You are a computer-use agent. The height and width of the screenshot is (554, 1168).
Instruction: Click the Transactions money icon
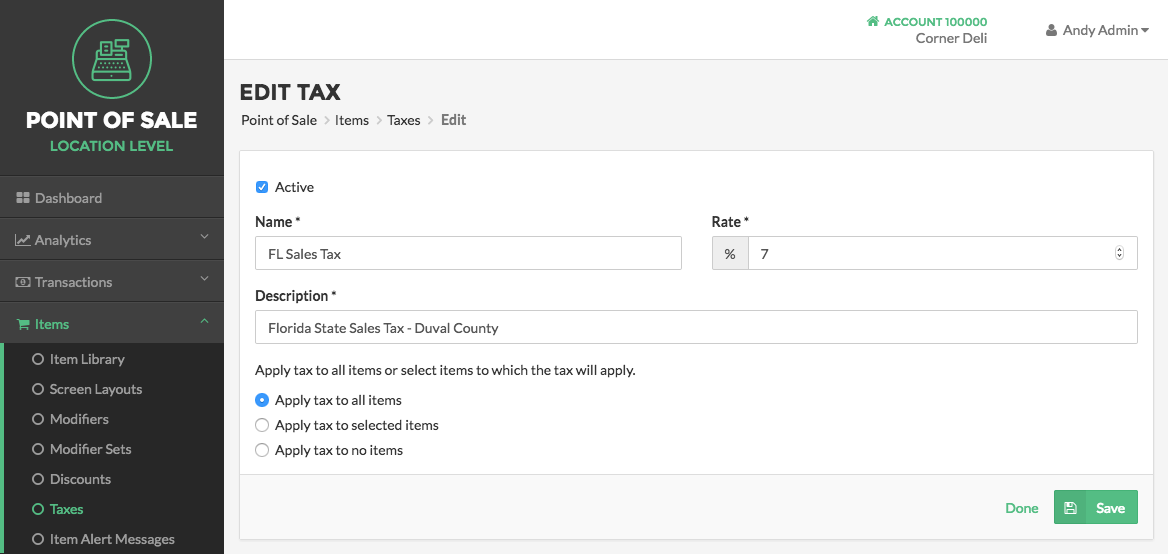click(22, 282)
